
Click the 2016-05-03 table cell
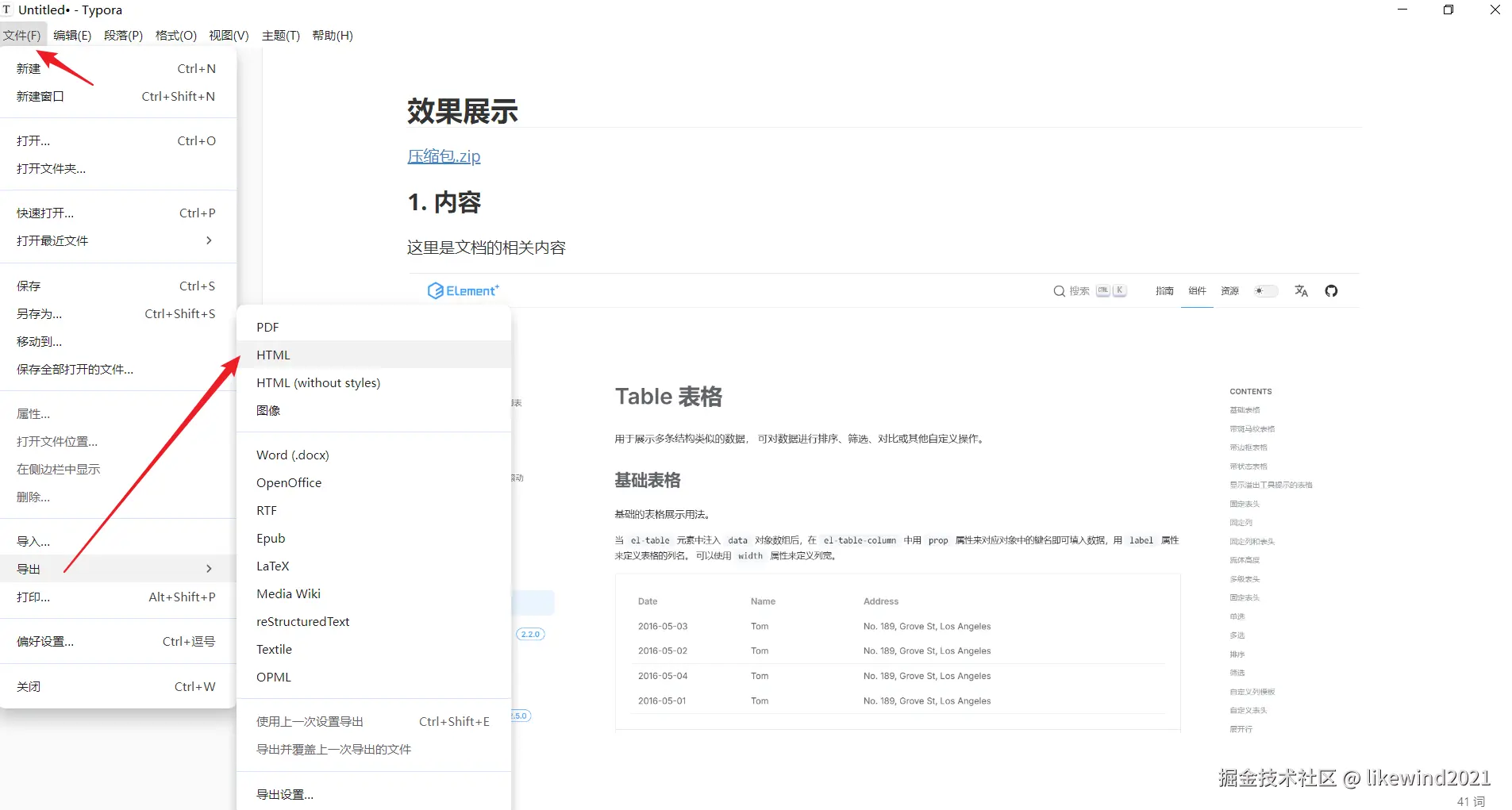click(663, 627)
